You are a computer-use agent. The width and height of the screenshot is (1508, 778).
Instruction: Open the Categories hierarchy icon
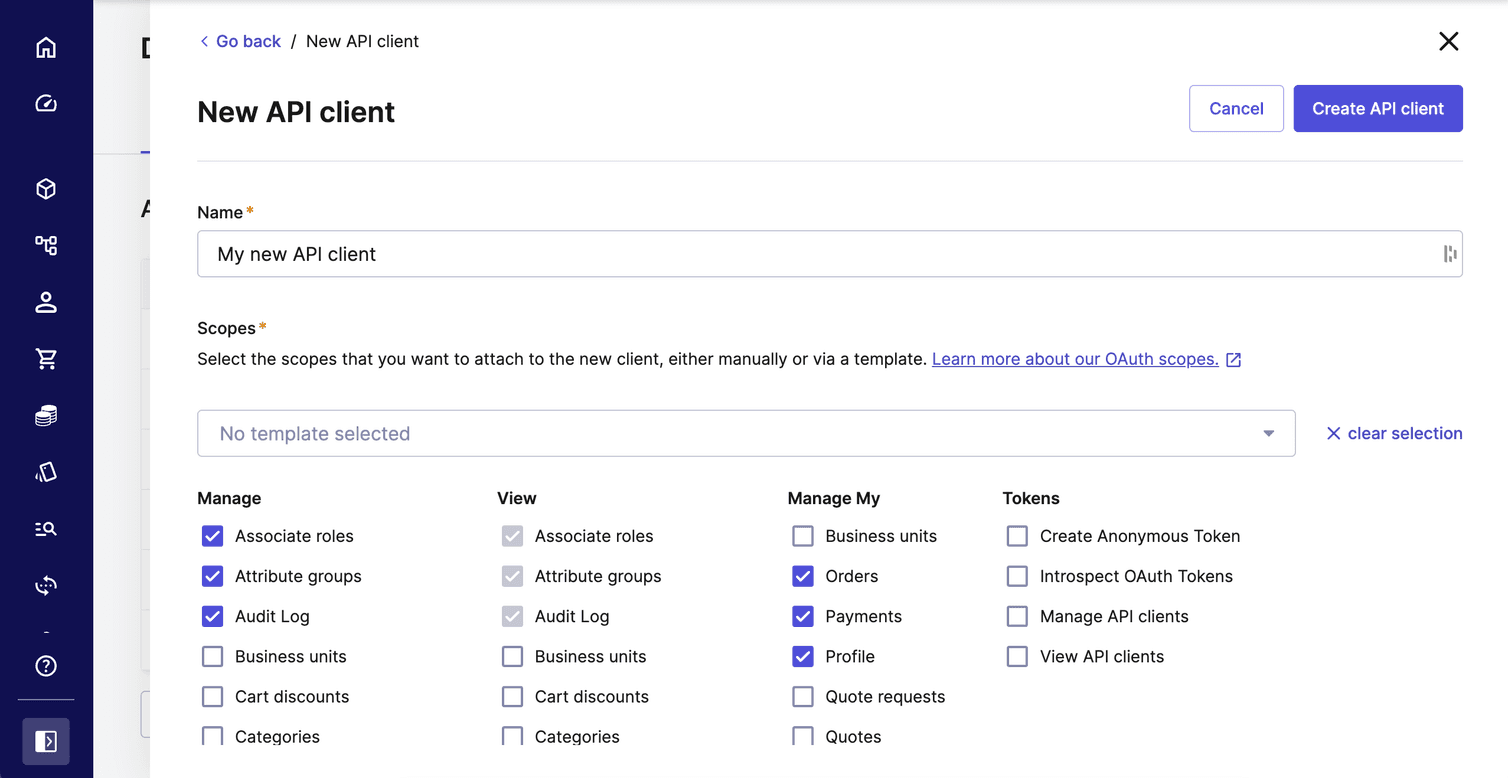point(46,245)
